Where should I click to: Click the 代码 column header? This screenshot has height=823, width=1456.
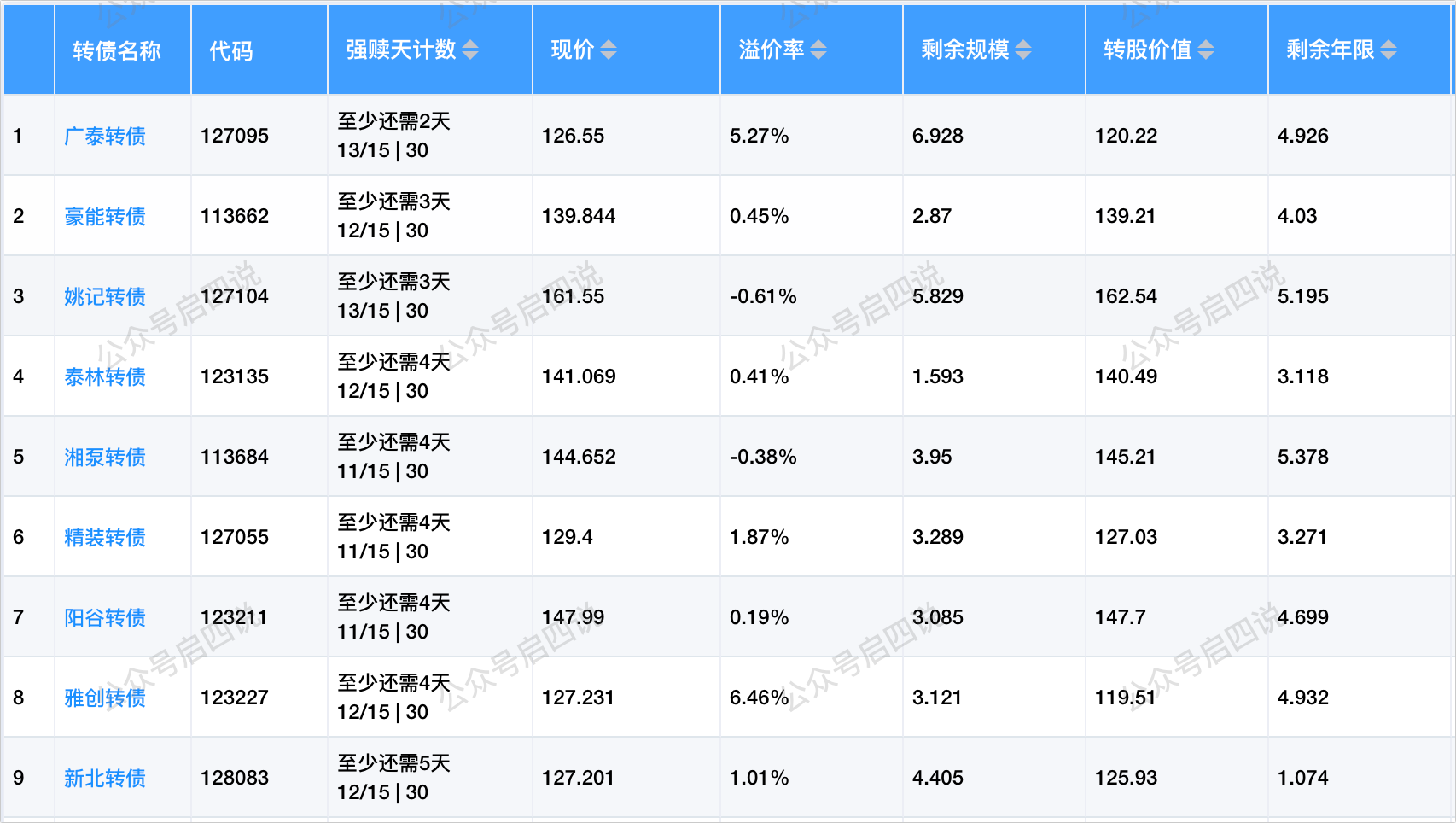(x=231, y=51)
